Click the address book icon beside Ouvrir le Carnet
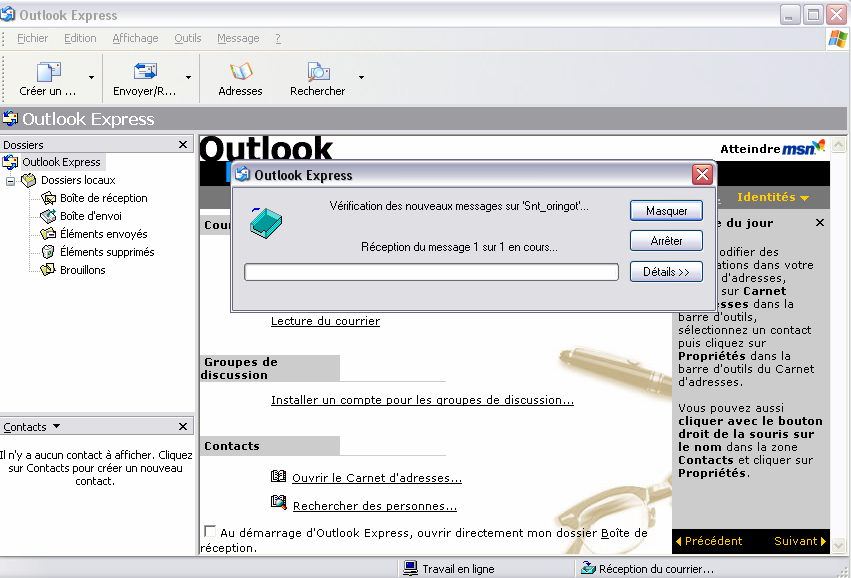 278,476
